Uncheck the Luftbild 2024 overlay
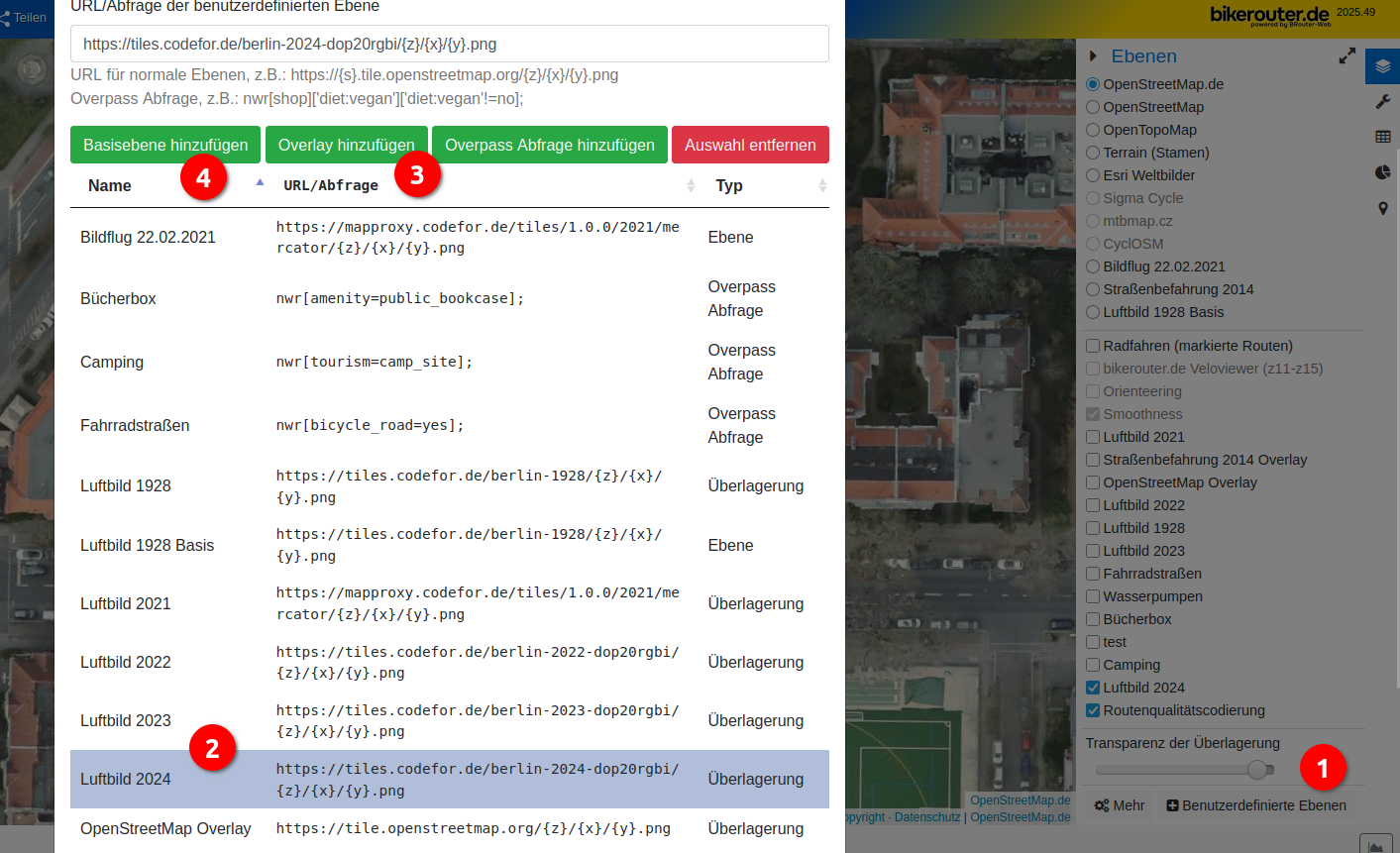The width and height of the screenshot is (1400, 853). (x=1093, y=688)
